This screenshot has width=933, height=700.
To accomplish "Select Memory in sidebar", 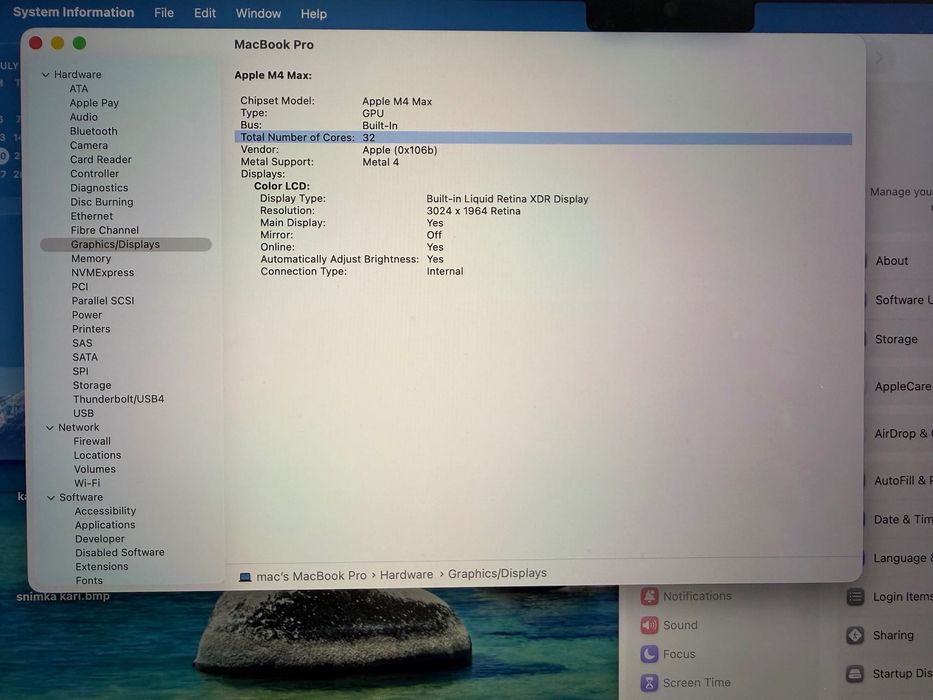I will [x=91, y=259].
